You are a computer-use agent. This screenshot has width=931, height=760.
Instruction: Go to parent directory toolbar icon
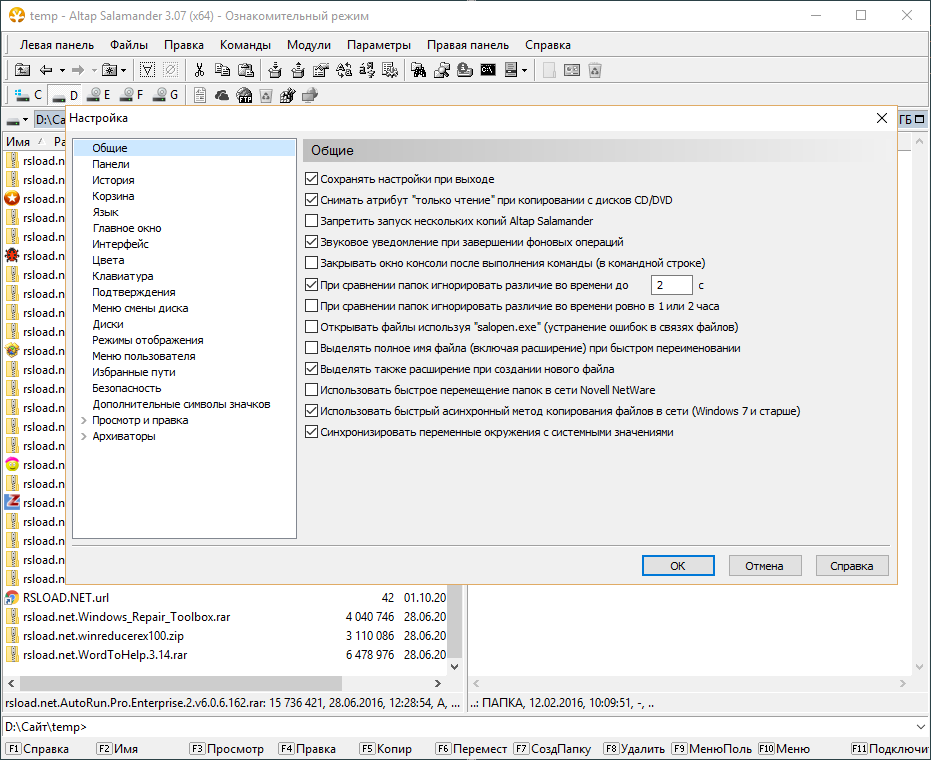tap(22, 70)
